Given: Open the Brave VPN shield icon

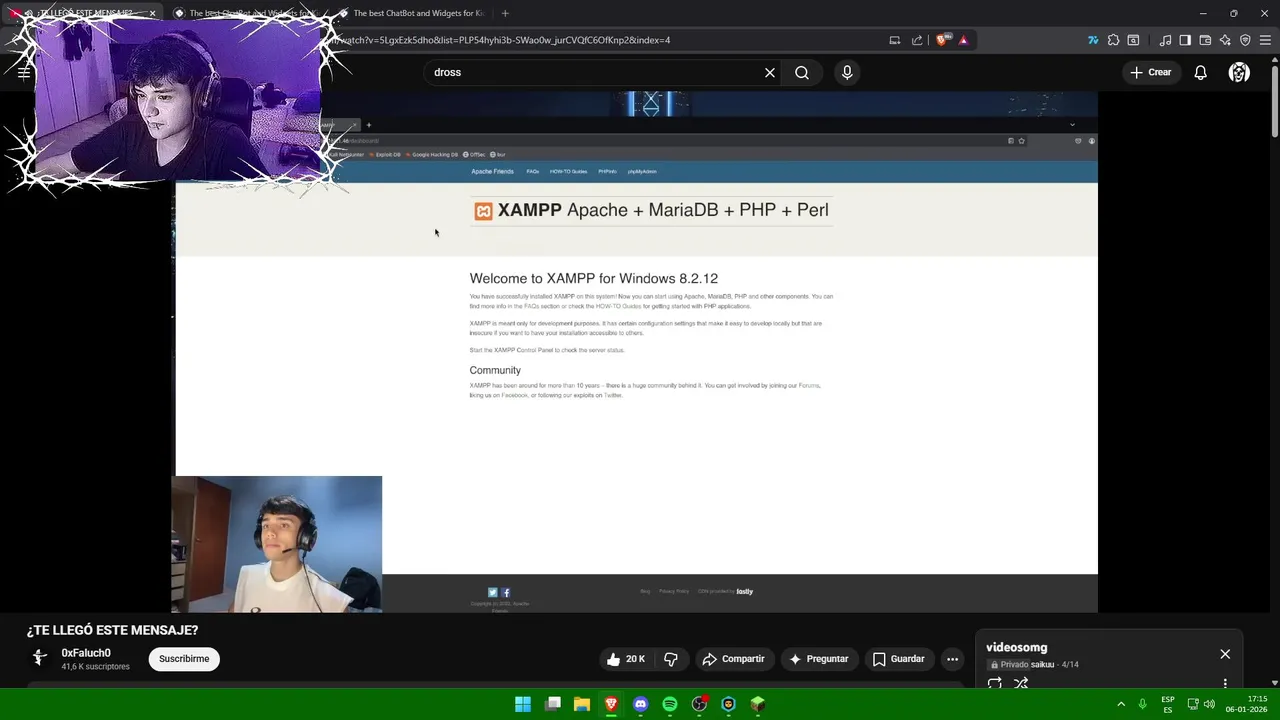Looking at the screenshot, I should (x=1245, y=41).
